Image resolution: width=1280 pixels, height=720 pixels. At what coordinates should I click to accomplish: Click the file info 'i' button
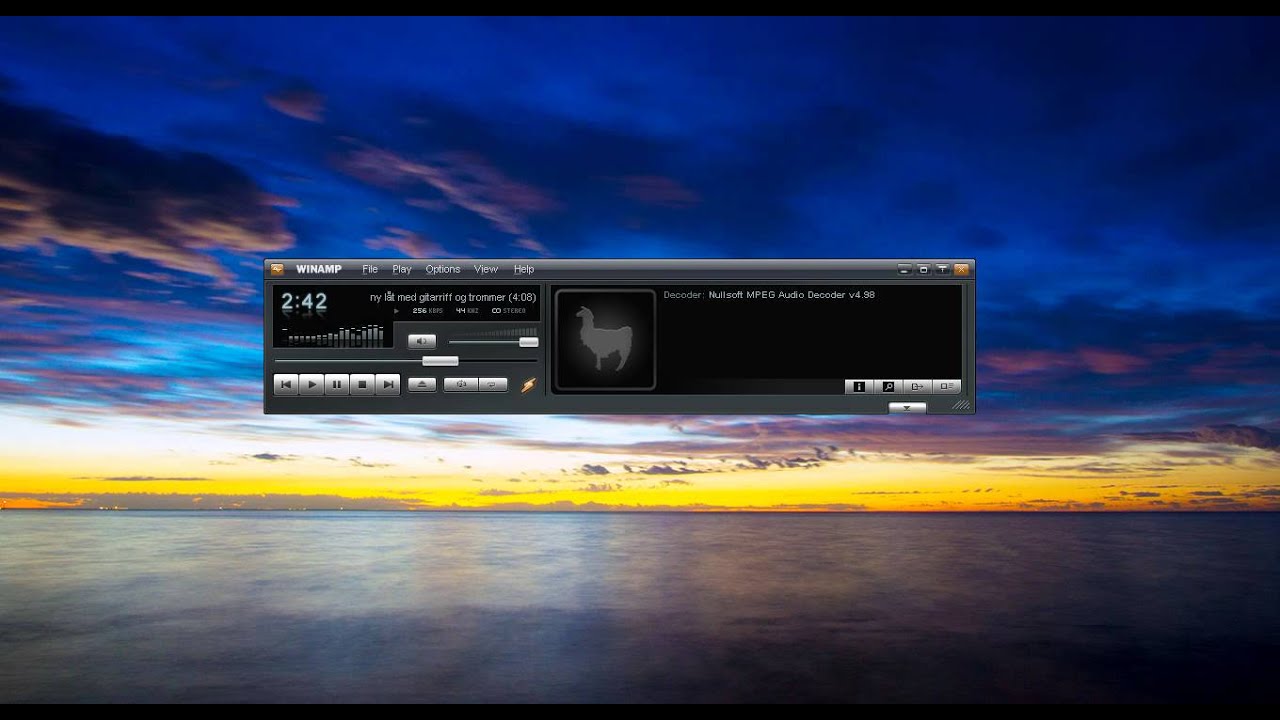click(x=859, y=386)
